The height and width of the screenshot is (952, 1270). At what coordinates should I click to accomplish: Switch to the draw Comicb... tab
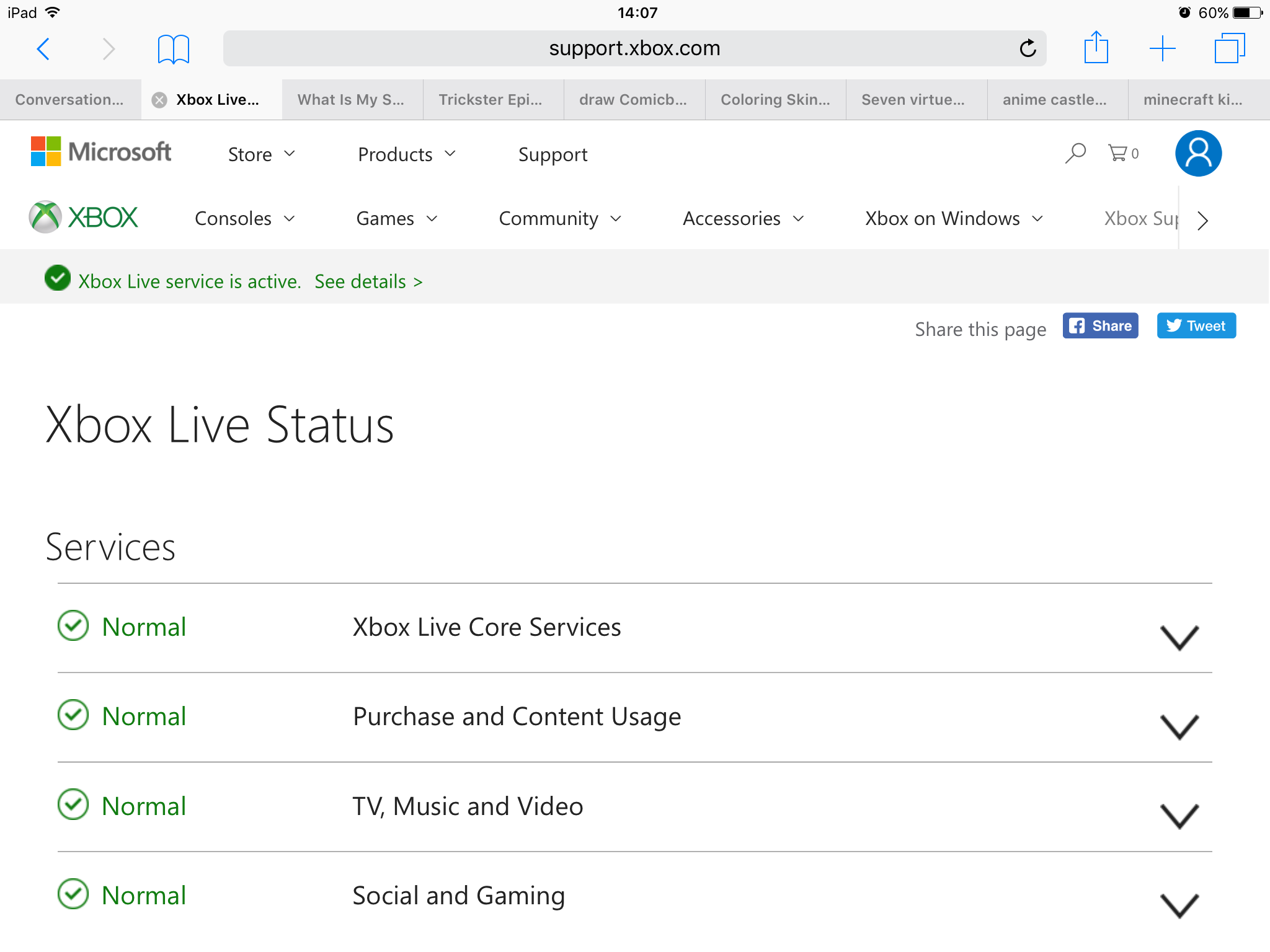pyautogui.click(x=634, y=100)
